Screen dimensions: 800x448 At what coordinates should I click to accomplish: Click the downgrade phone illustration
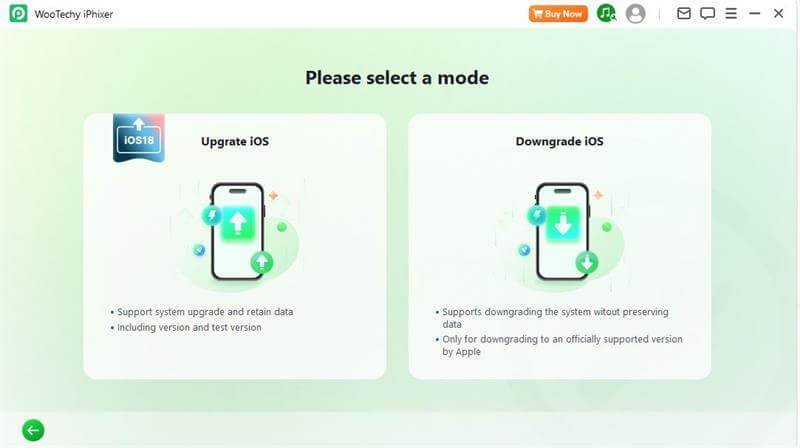pos(561,232)
